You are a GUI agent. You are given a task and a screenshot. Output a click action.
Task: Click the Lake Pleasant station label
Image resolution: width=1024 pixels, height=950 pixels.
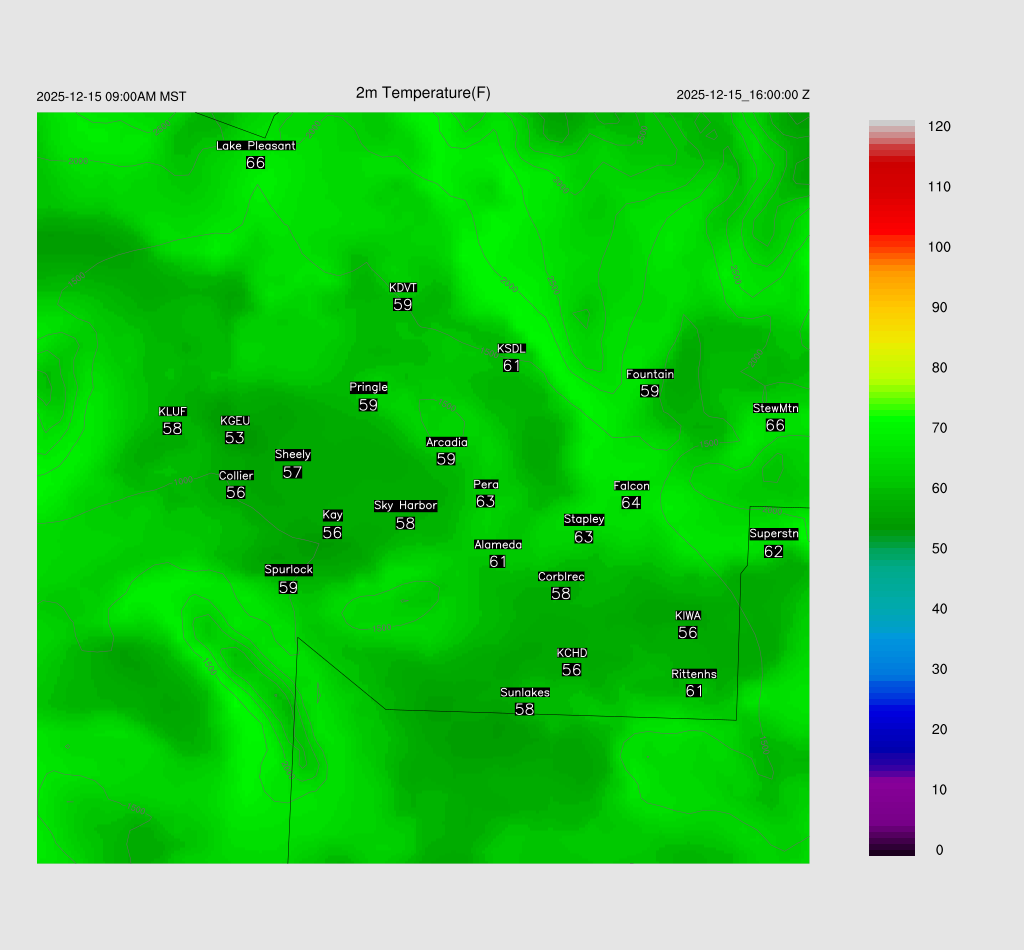click(x=256, y=146)
